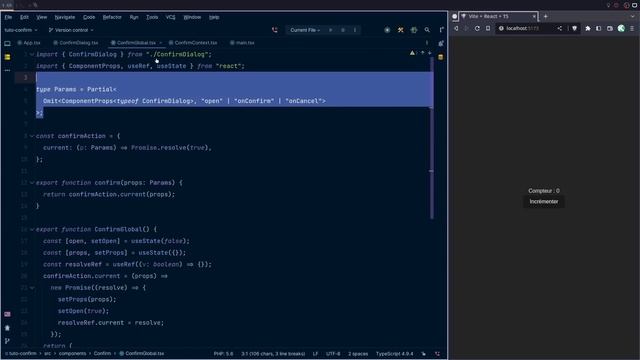
Task: Collapse the import block fold arrow
Action: (32, 54)
